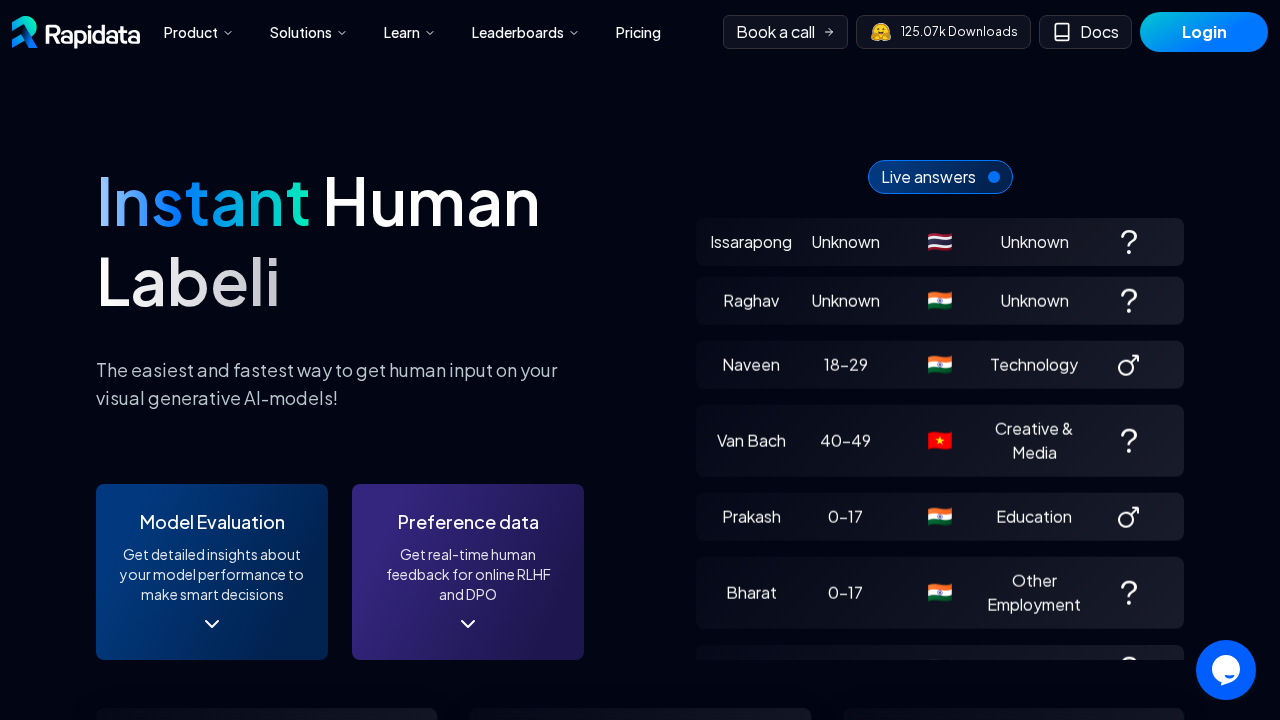
Task: Expand the Preference data card
Action: pos(467,623)
